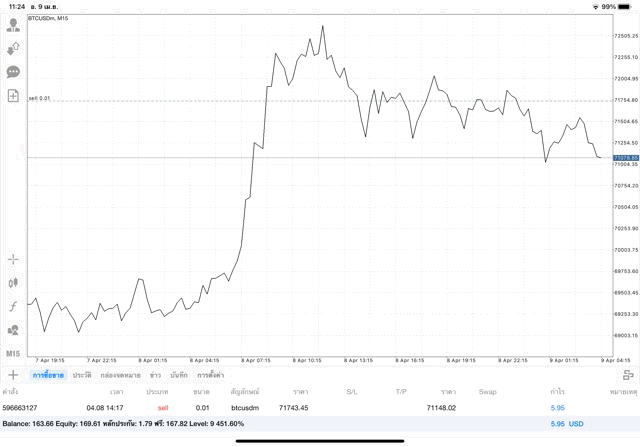
Task: Switch to the กล่องจดหมาย (Mailbox) tab
Action: (120, 375)
